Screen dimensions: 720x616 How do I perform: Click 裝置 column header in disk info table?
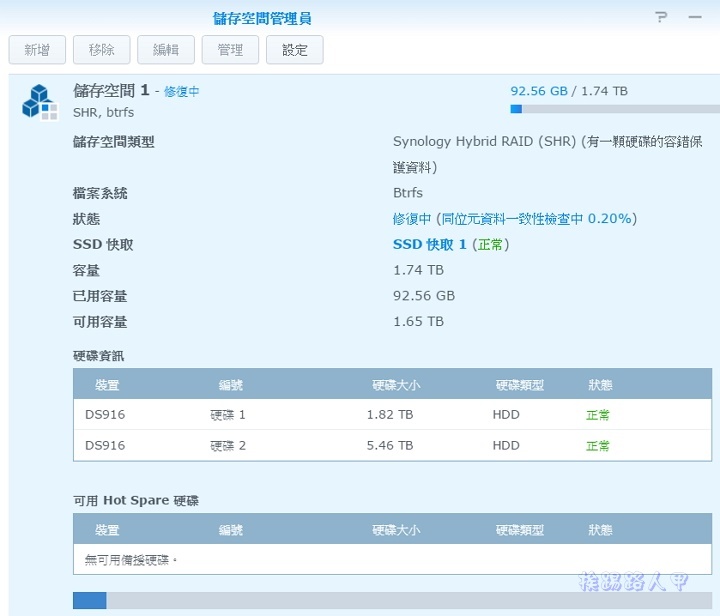107,386
